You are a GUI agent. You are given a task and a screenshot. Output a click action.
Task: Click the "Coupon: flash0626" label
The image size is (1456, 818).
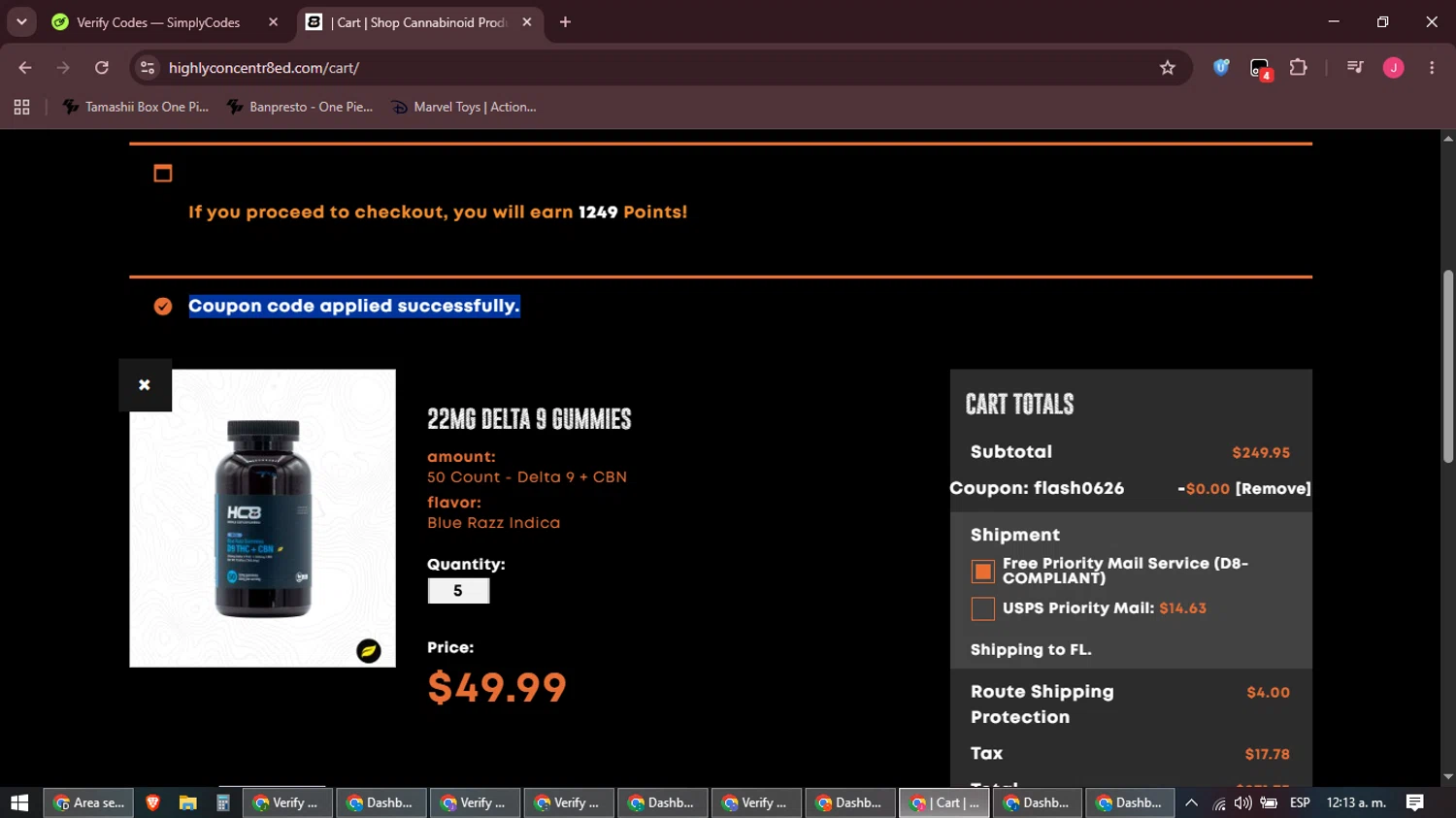(1037, 488)
